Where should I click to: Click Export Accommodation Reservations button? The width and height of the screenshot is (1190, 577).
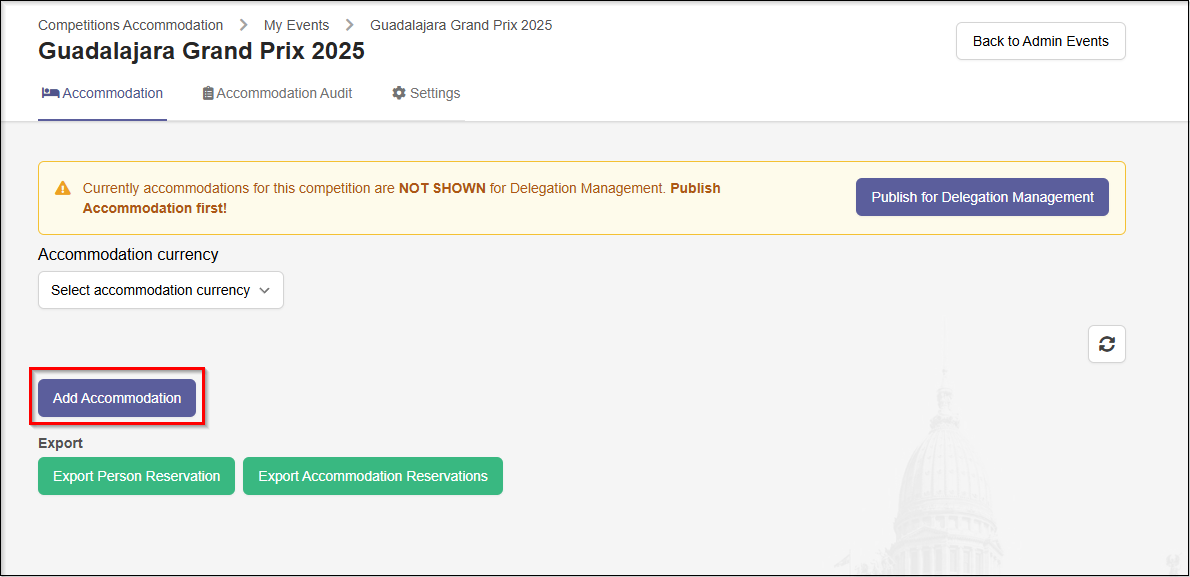pos(372,476)
